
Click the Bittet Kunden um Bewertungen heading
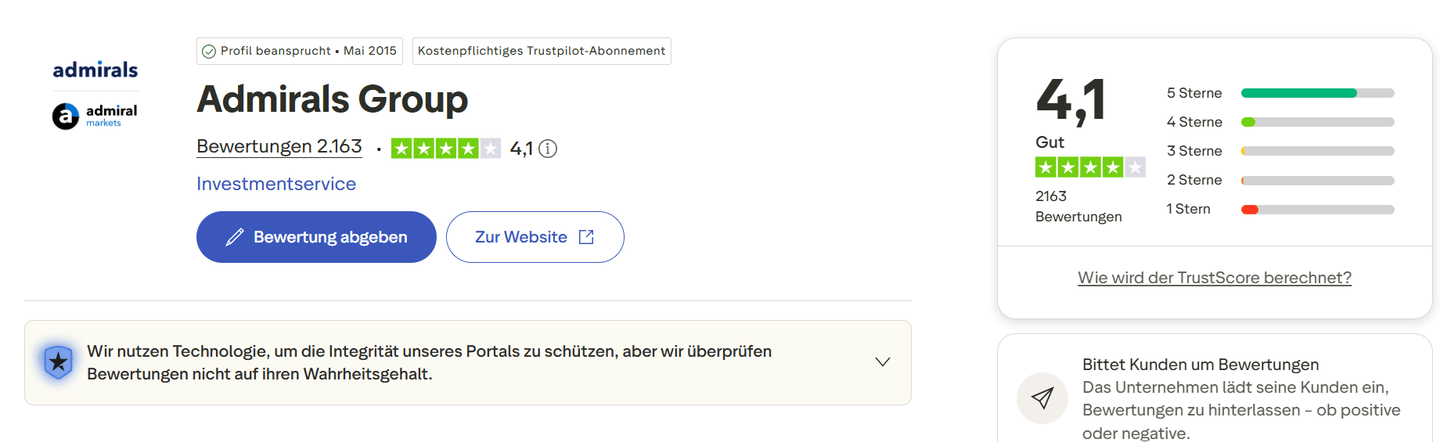pos(1200,364)
